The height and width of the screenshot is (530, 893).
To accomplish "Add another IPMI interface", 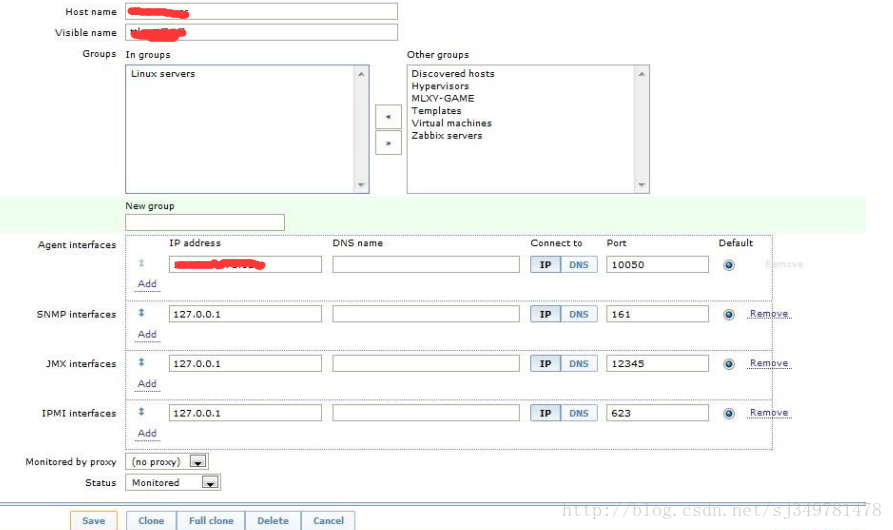I will tap(147, 433).
